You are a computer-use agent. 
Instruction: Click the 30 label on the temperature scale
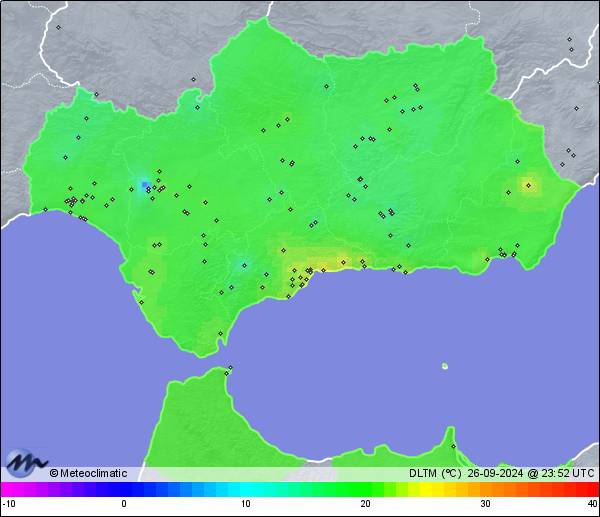(x=486, y=504)
